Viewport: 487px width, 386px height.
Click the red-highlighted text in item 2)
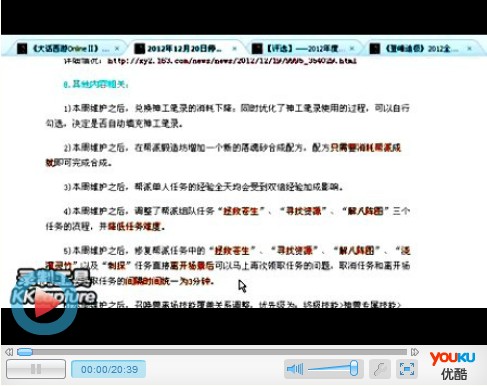365,148
